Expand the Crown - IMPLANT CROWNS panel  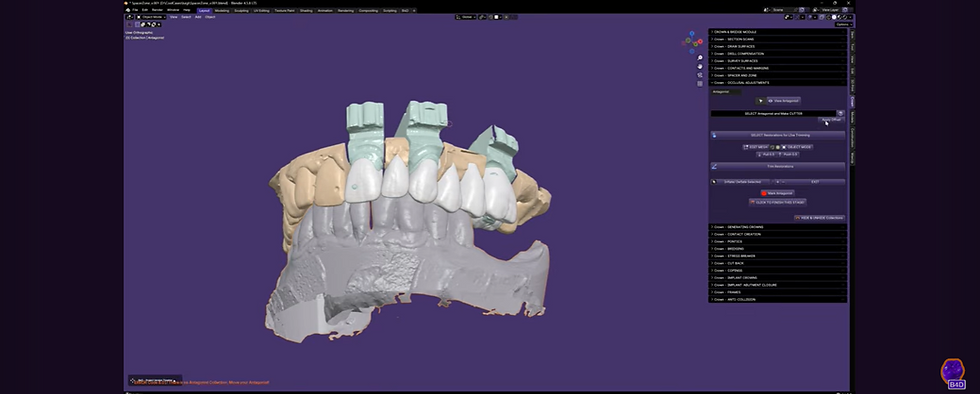778,278
